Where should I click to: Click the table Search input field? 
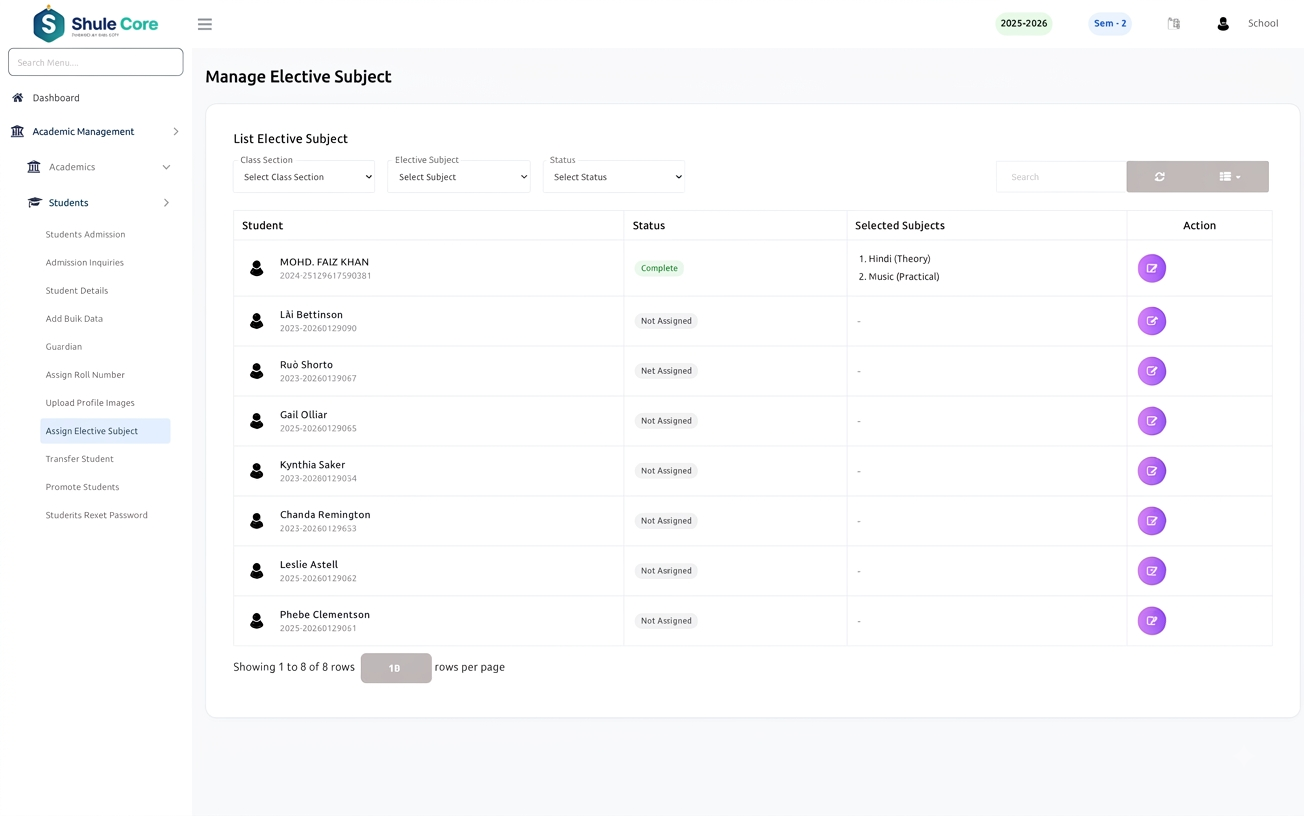point(1061,177)
